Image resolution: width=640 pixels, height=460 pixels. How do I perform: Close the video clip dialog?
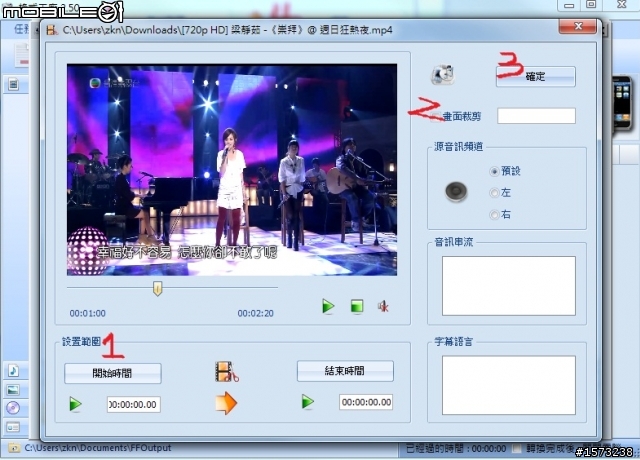click(x=578, y=27)
